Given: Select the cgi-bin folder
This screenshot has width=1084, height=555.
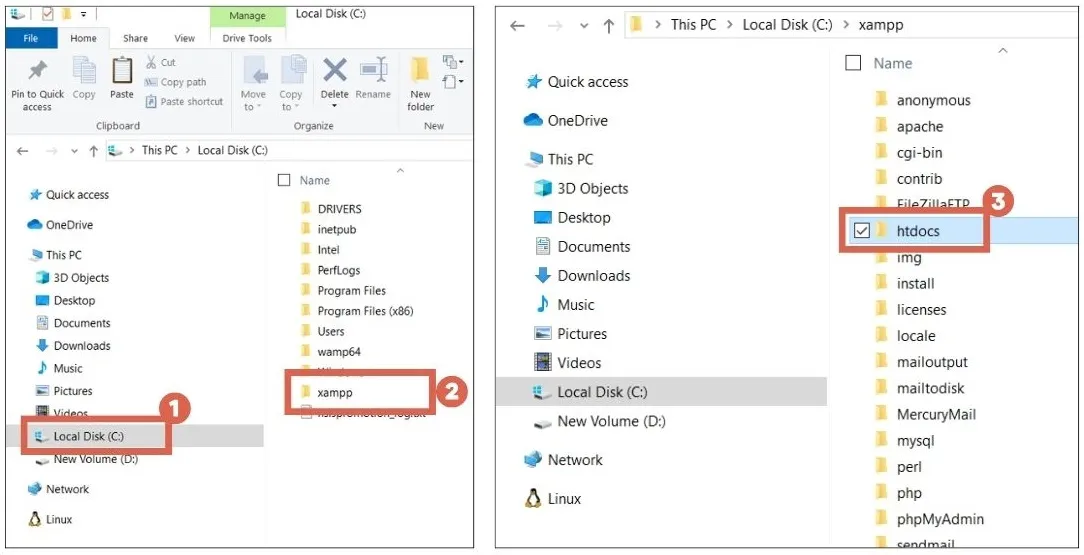Looking at the screenshot, I should coord(908,153).
